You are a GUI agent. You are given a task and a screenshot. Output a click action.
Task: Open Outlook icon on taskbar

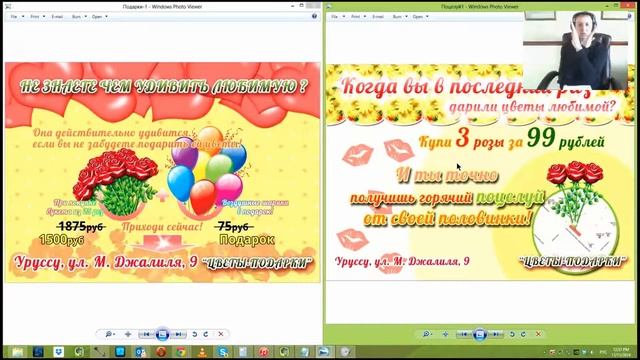click(x=140, y=352)
